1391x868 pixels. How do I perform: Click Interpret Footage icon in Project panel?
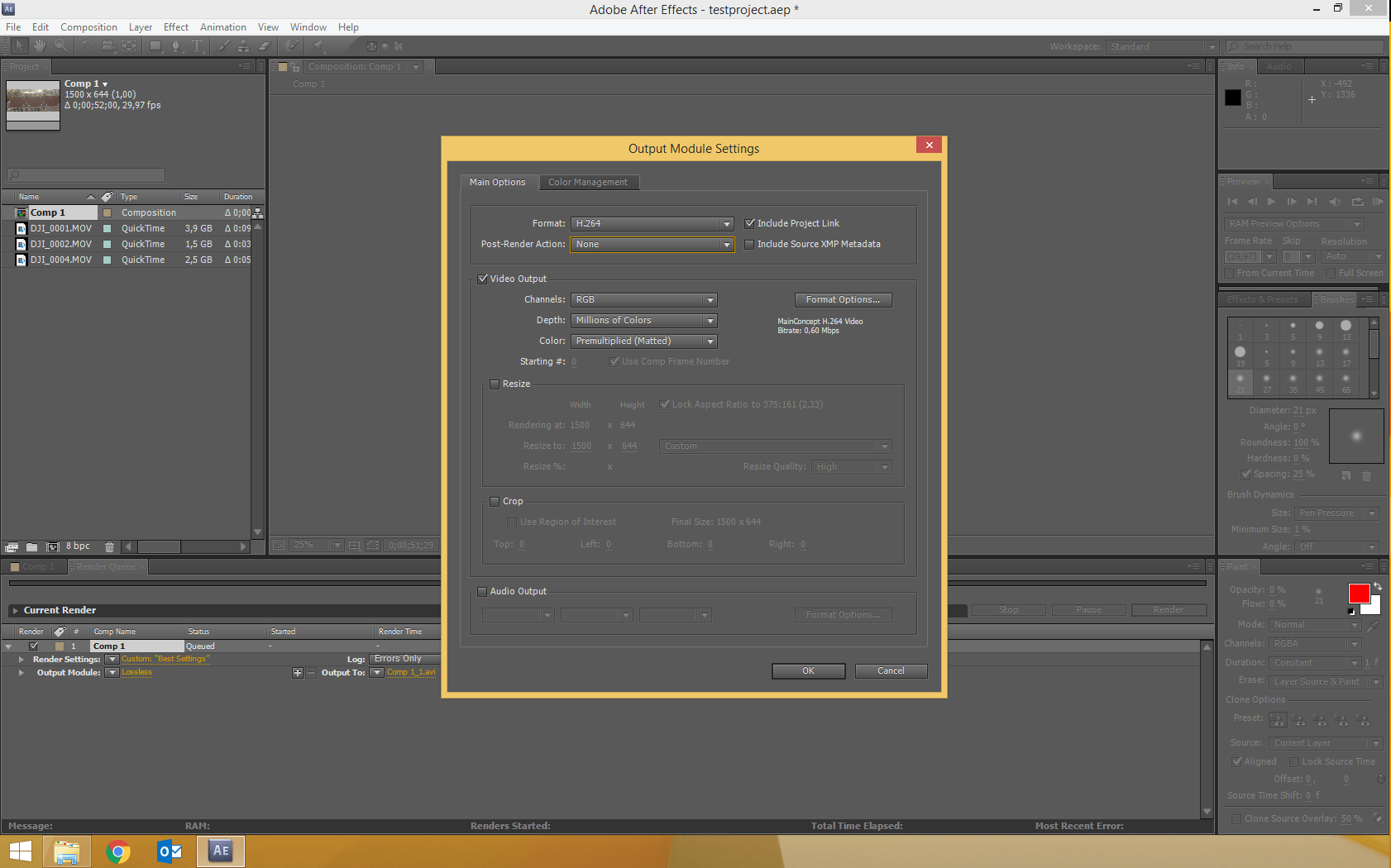coord(11,546)
